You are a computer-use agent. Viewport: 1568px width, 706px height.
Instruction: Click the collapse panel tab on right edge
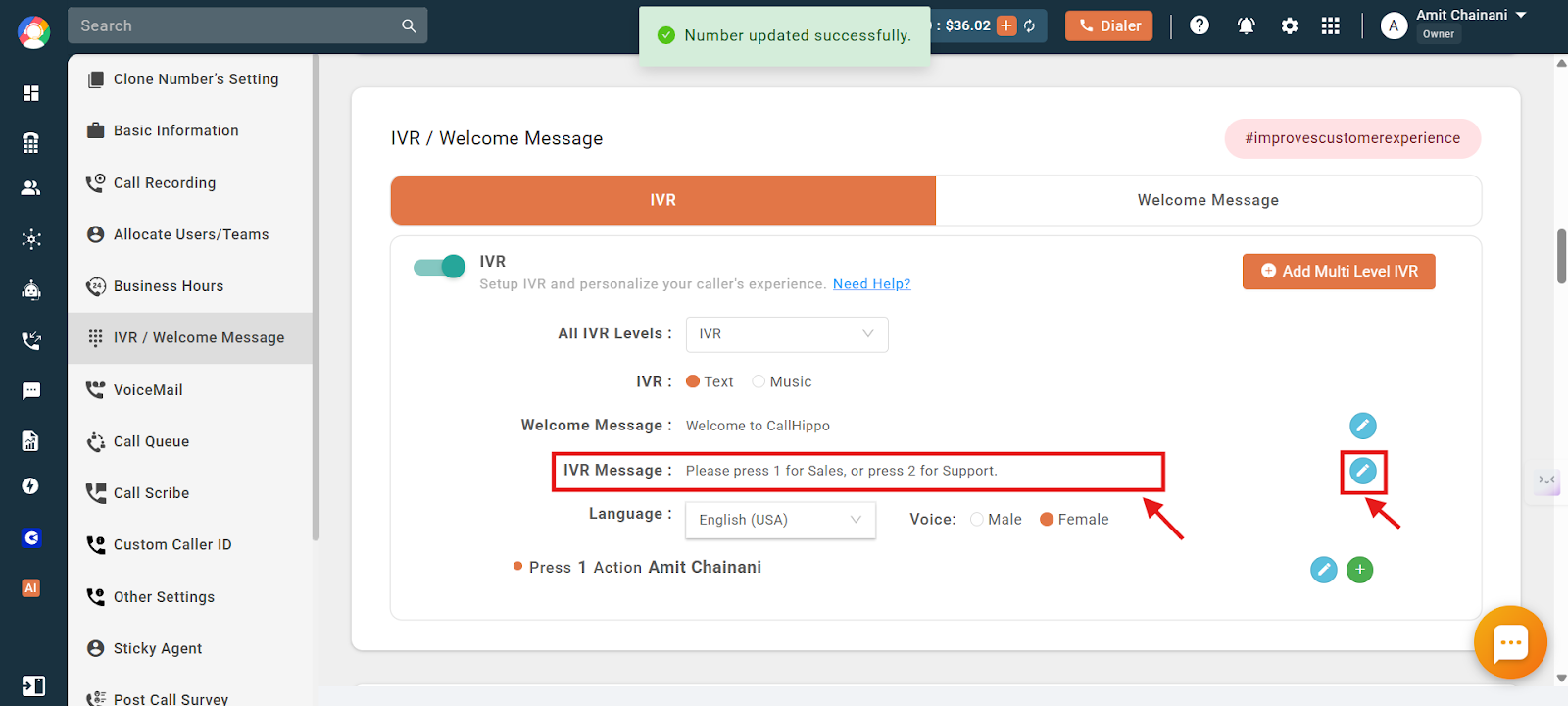(x=1547, y=480)
